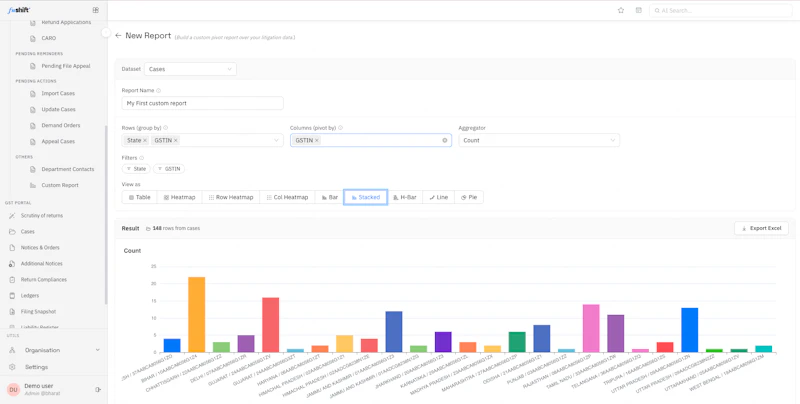Switch view to Table
The height and width of the screenshot is (404, 800).
click(139, 197)
